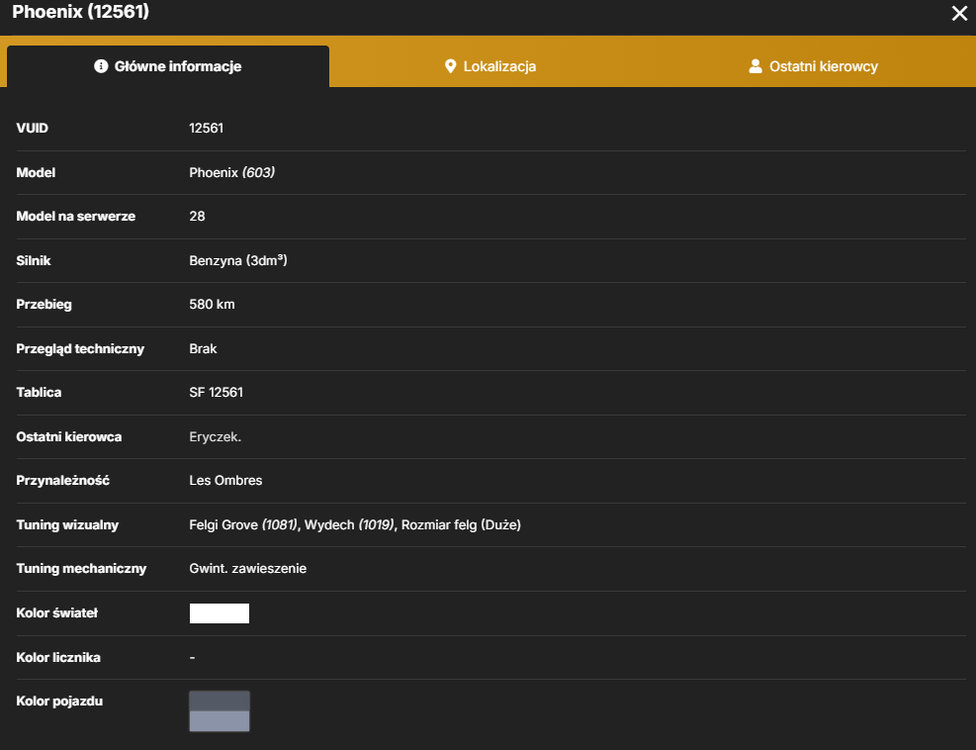Open the Ostatni kierowcy tab

pos(814,66)
